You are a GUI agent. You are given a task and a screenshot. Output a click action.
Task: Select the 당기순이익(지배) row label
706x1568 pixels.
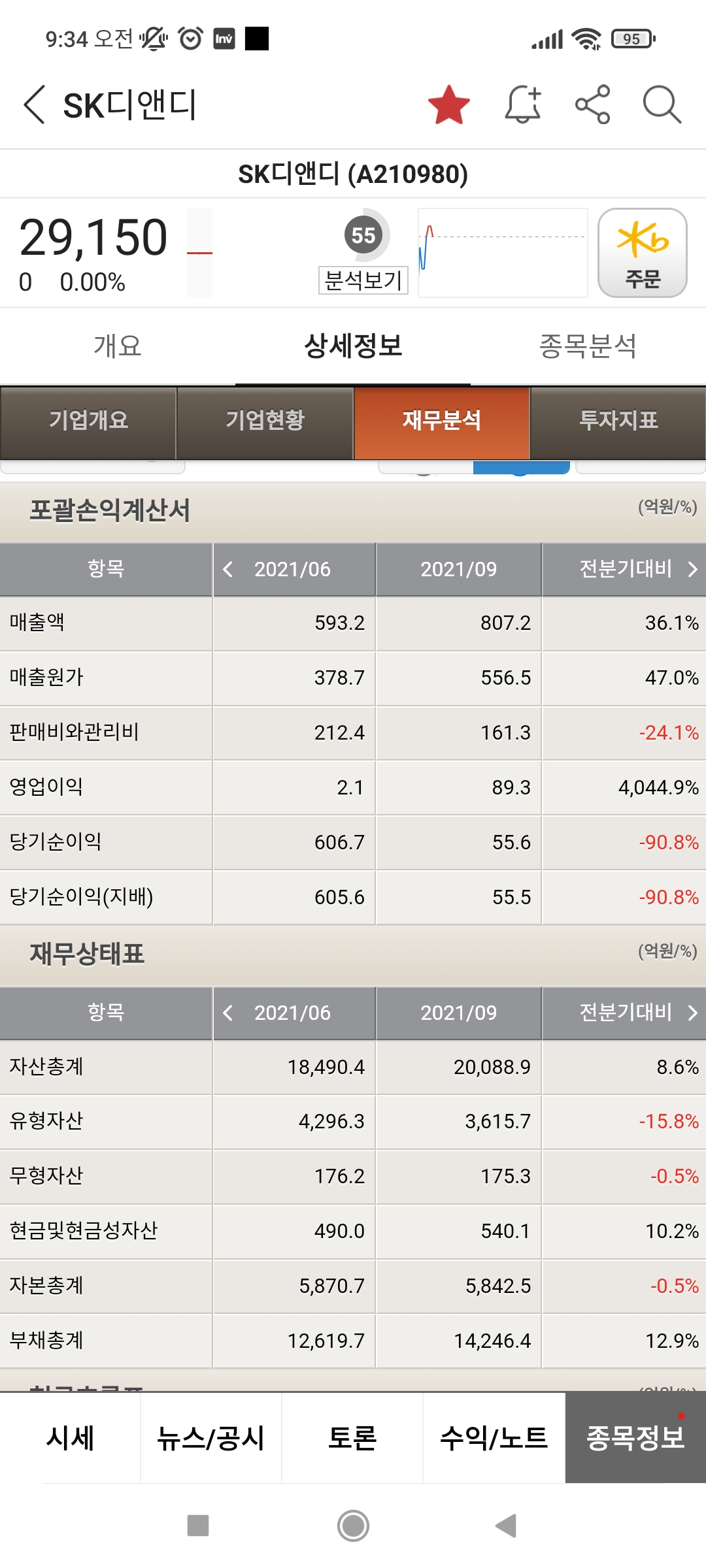click(x=81, y=897)
